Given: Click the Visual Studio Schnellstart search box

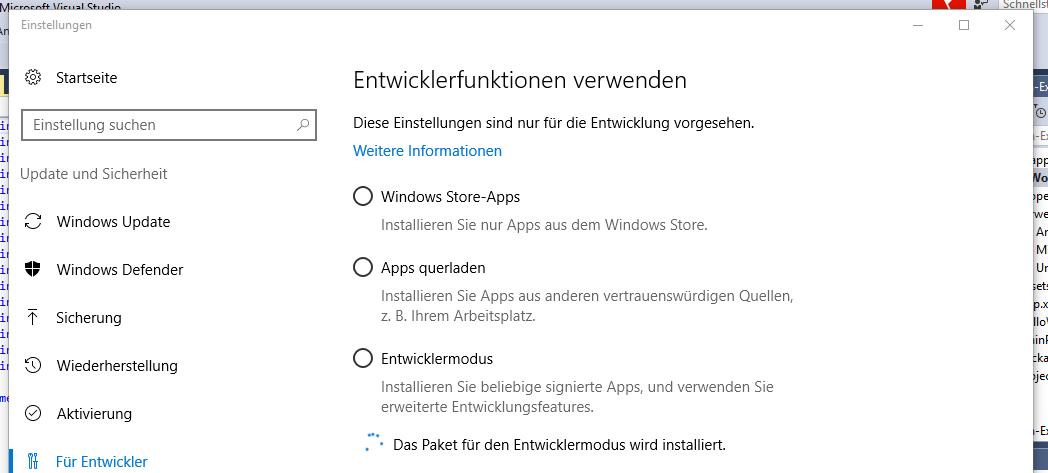Looking at the screenshot, I should click(x=1025, y=5).
